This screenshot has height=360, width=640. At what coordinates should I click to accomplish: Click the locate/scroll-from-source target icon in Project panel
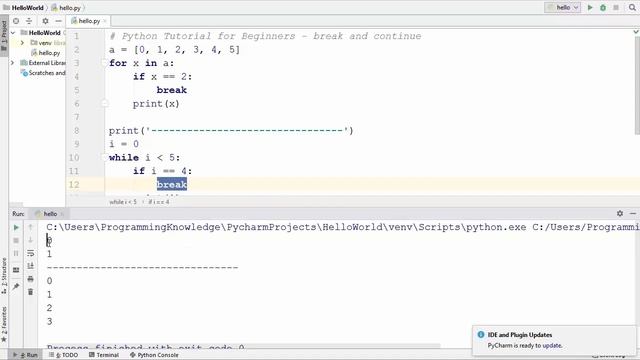[x=16, y=21]
